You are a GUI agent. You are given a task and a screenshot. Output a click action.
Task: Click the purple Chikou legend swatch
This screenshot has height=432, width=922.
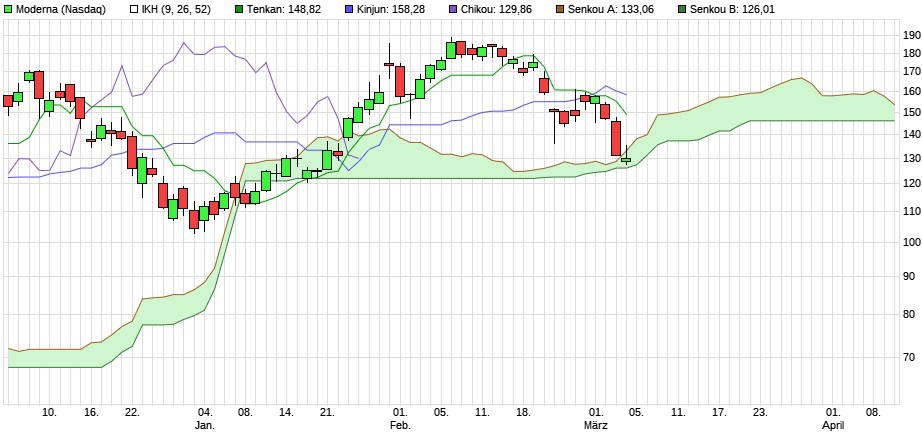pyautogui.click(x=453, y=9)
